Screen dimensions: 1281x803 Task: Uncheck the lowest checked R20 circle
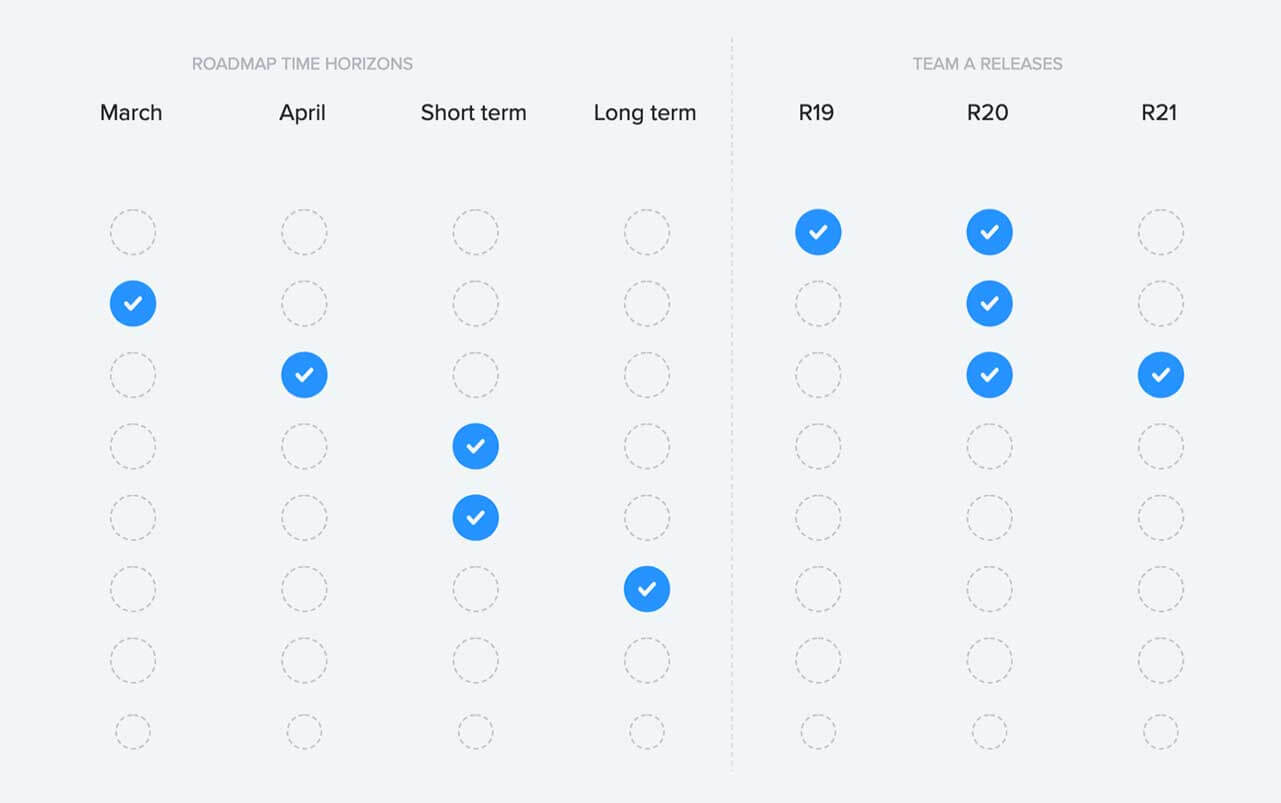point(990,375)
